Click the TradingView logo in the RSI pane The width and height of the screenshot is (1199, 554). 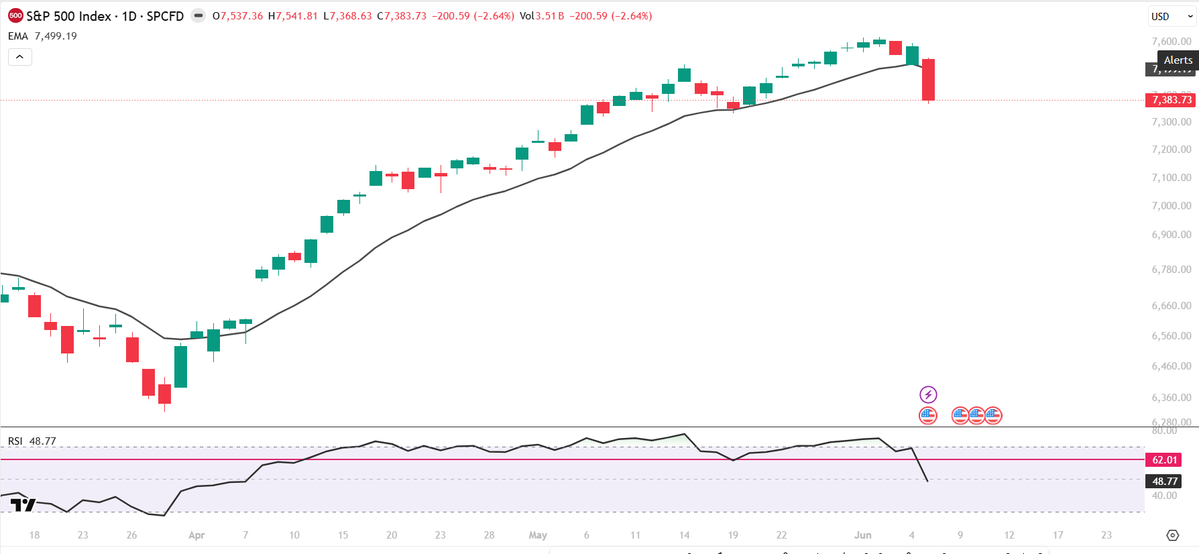coord(22,503)
